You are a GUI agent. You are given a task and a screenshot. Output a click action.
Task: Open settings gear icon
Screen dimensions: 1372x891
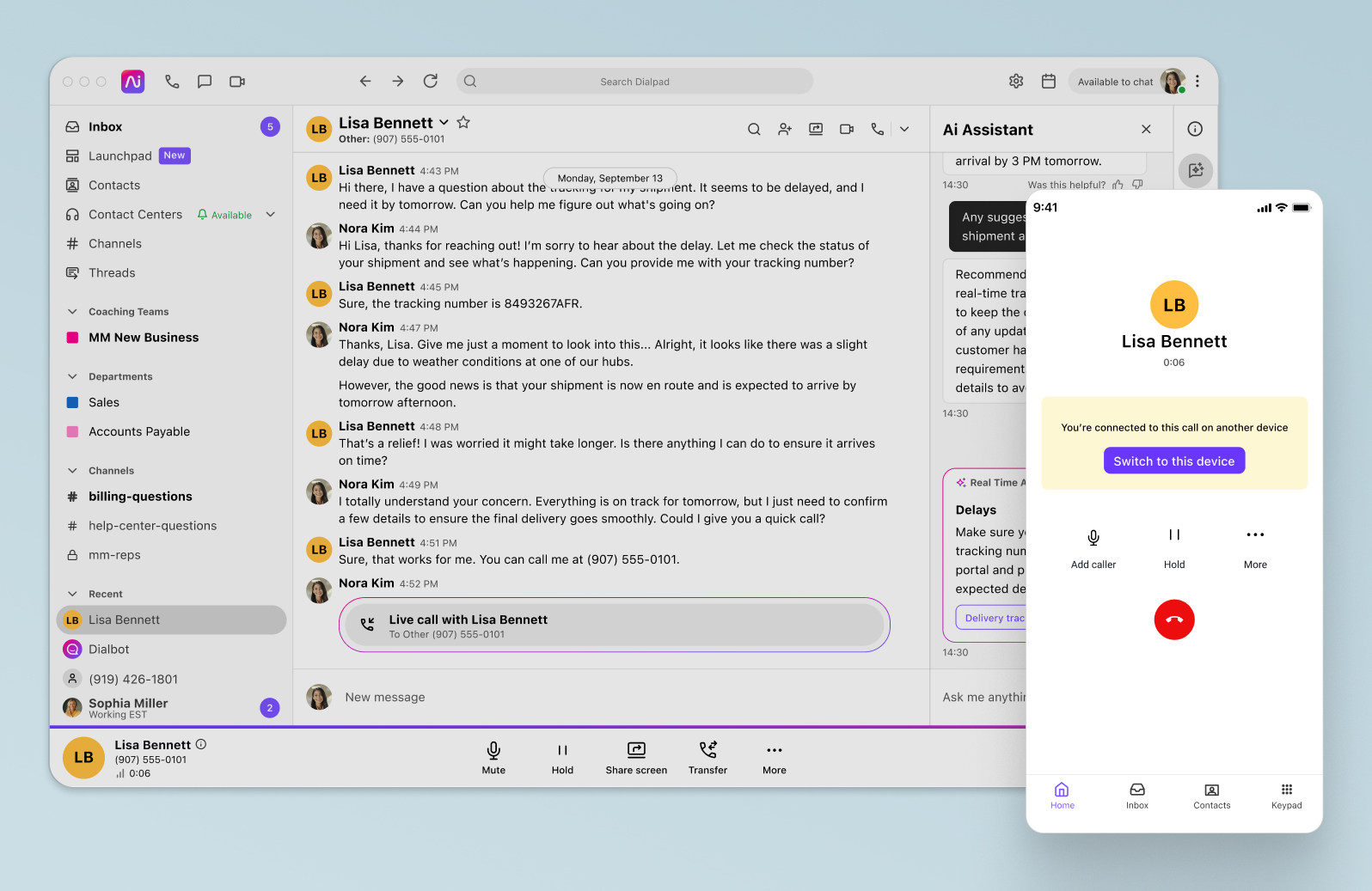coord(1016,81)
